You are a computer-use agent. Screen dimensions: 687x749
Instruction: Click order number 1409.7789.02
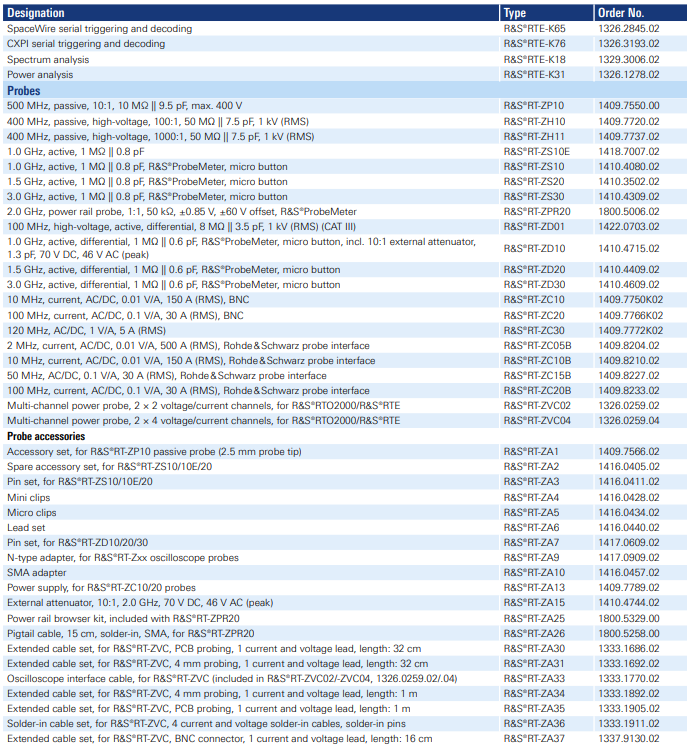tap(629, 588)
